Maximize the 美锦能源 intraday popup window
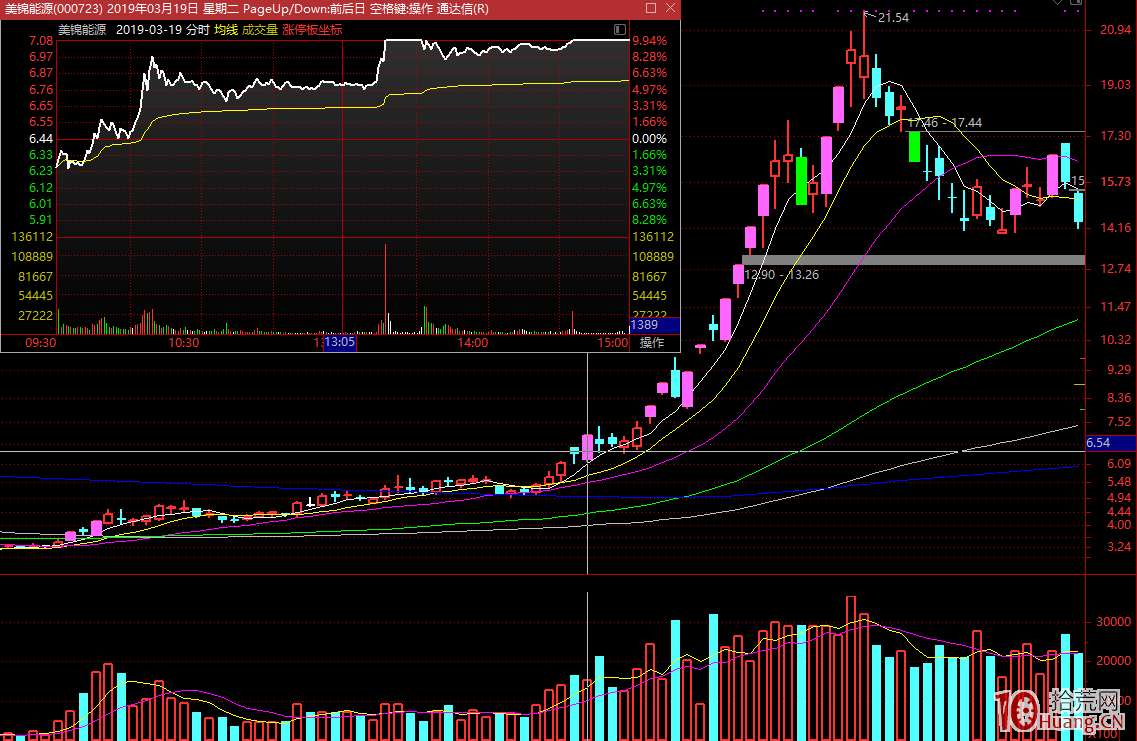The height and width of the screenshot is (741, 1137). [651, 8]
